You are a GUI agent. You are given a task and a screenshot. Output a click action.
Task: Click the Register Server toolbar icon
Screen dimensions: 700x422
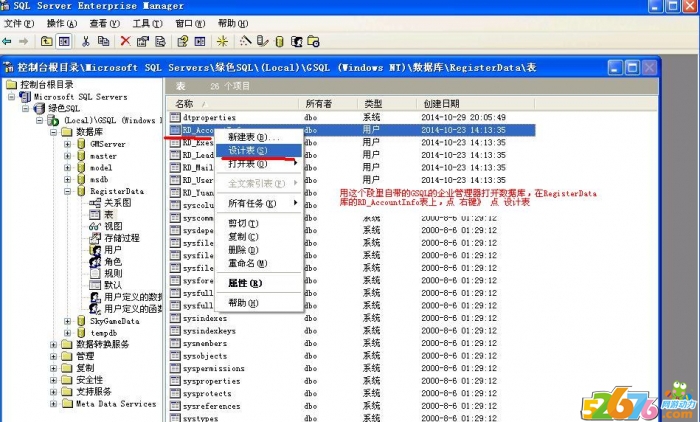pyautogui.click(x=262, y=42)
